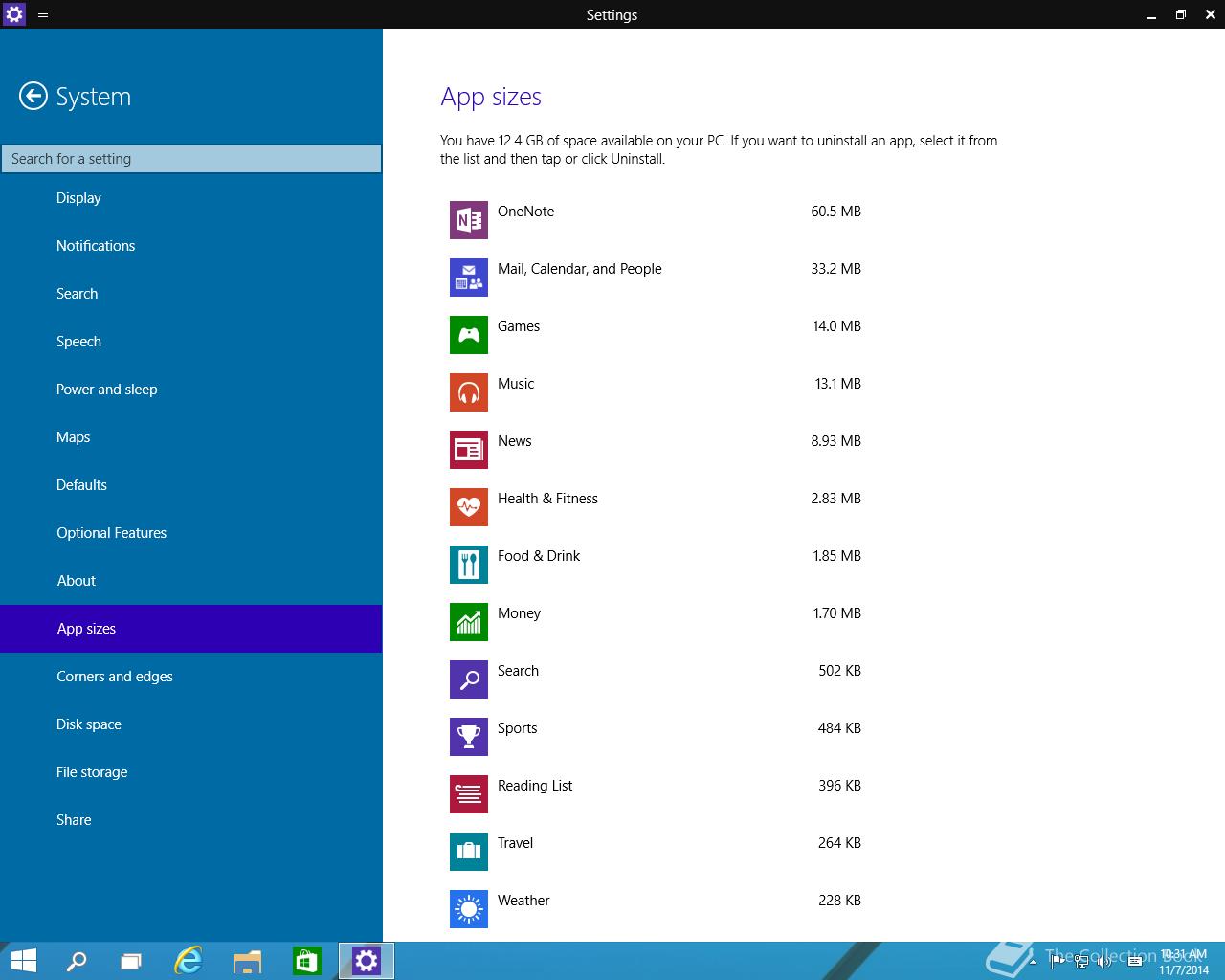1225x980 pixels.
Task: Open the Display settings category
Action: coord(191,198)
